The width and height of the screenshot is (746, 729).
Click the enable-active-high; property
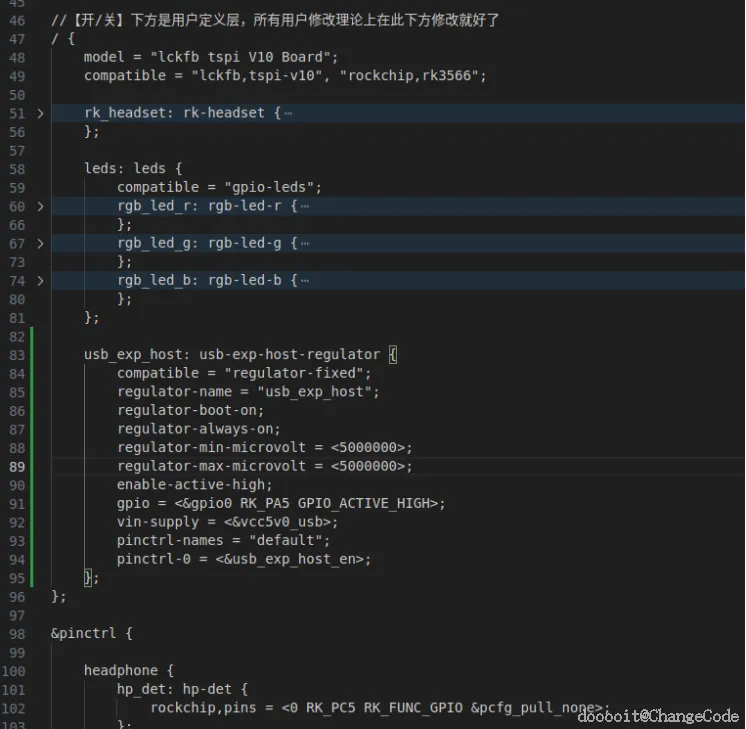pos(195,485)
